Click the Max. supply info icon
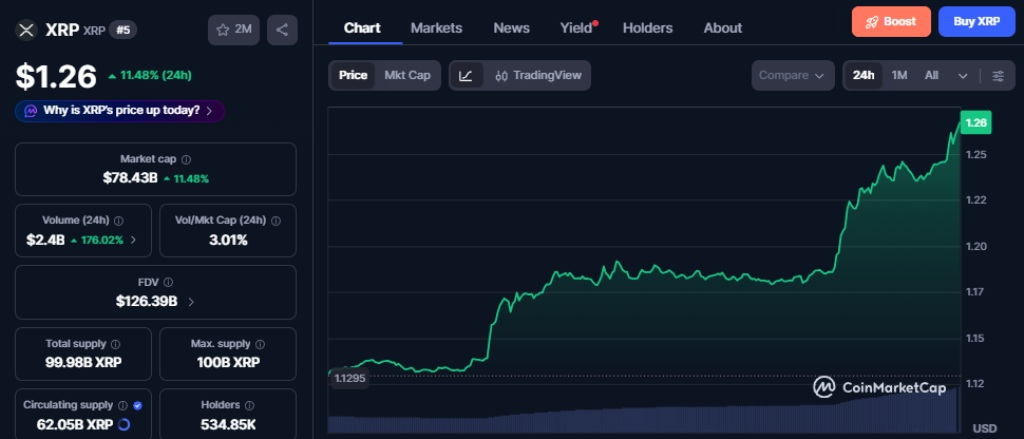The image size is (1024, 439). pyautogui.click(x=260, y=344)
